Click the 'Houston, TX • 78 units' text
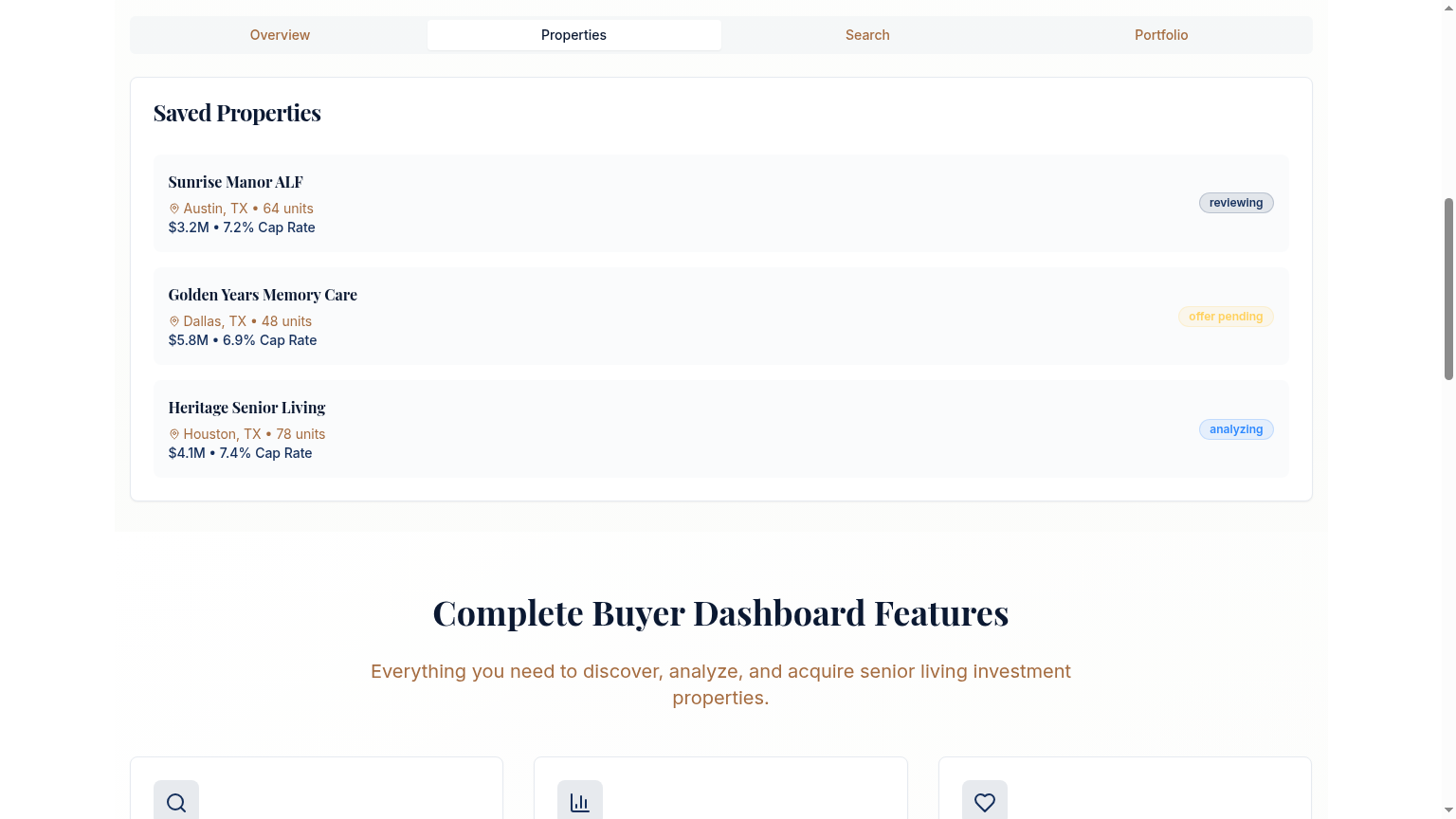Image resolution: width=1456 pixels, height=819 pixels. click(x=254, y=434)
